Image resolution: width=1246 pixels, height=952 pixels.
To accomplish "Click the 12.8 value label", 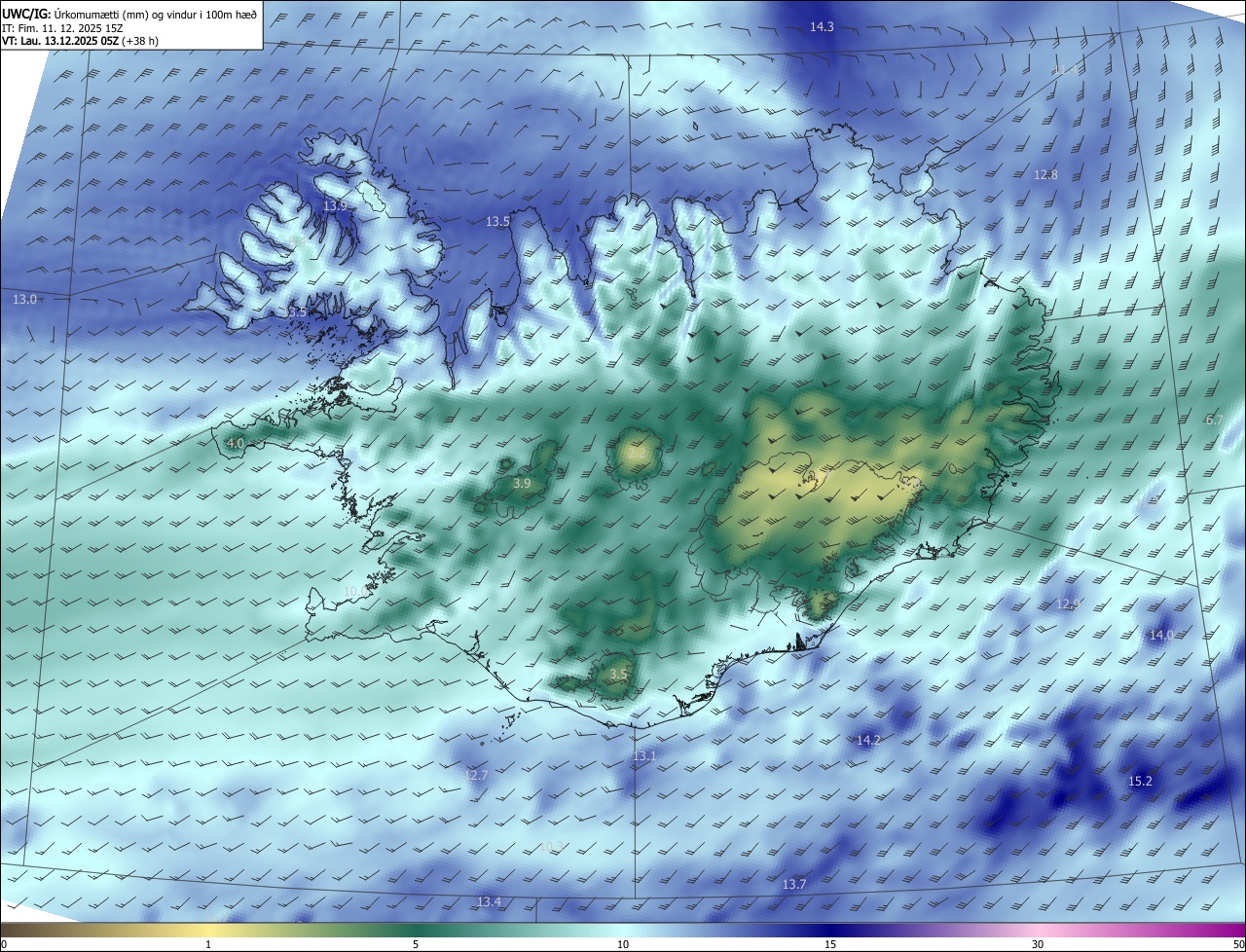I will (1045, 175).
